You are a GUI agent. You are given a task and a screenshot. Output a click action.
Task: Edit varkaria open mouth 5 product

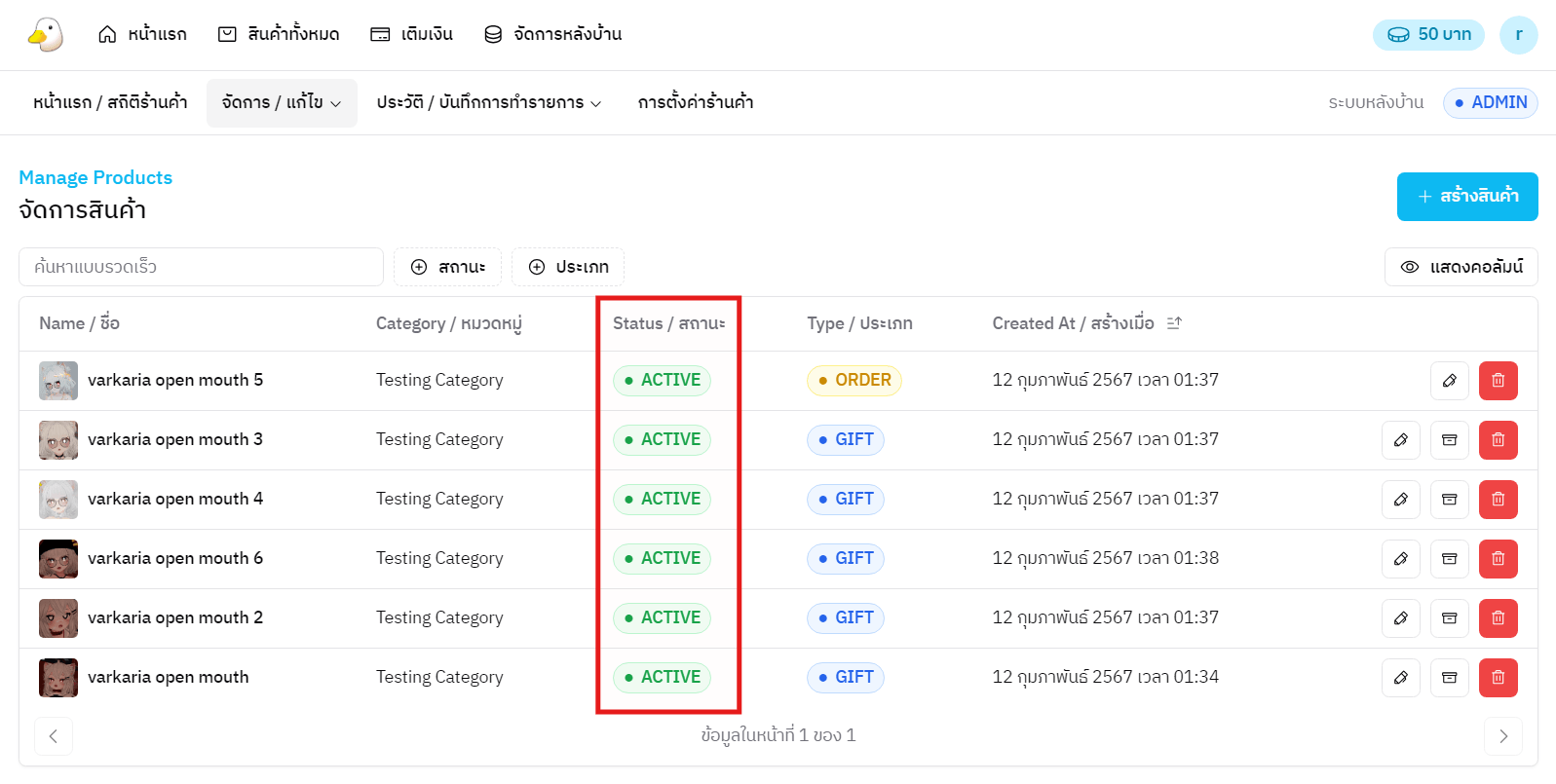(x=1449, y=381)
